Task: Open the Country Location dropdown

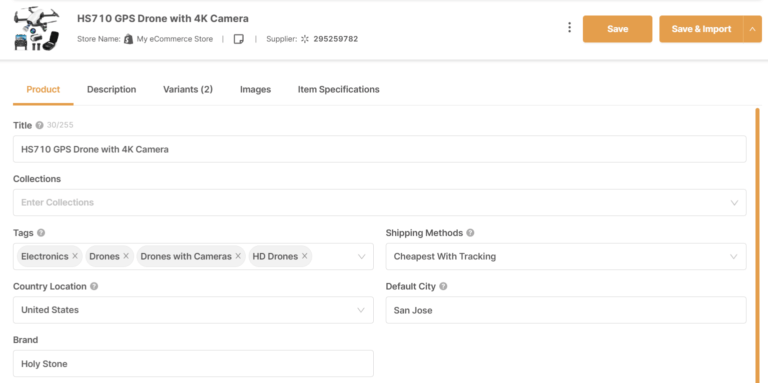Action: [193, 310]
